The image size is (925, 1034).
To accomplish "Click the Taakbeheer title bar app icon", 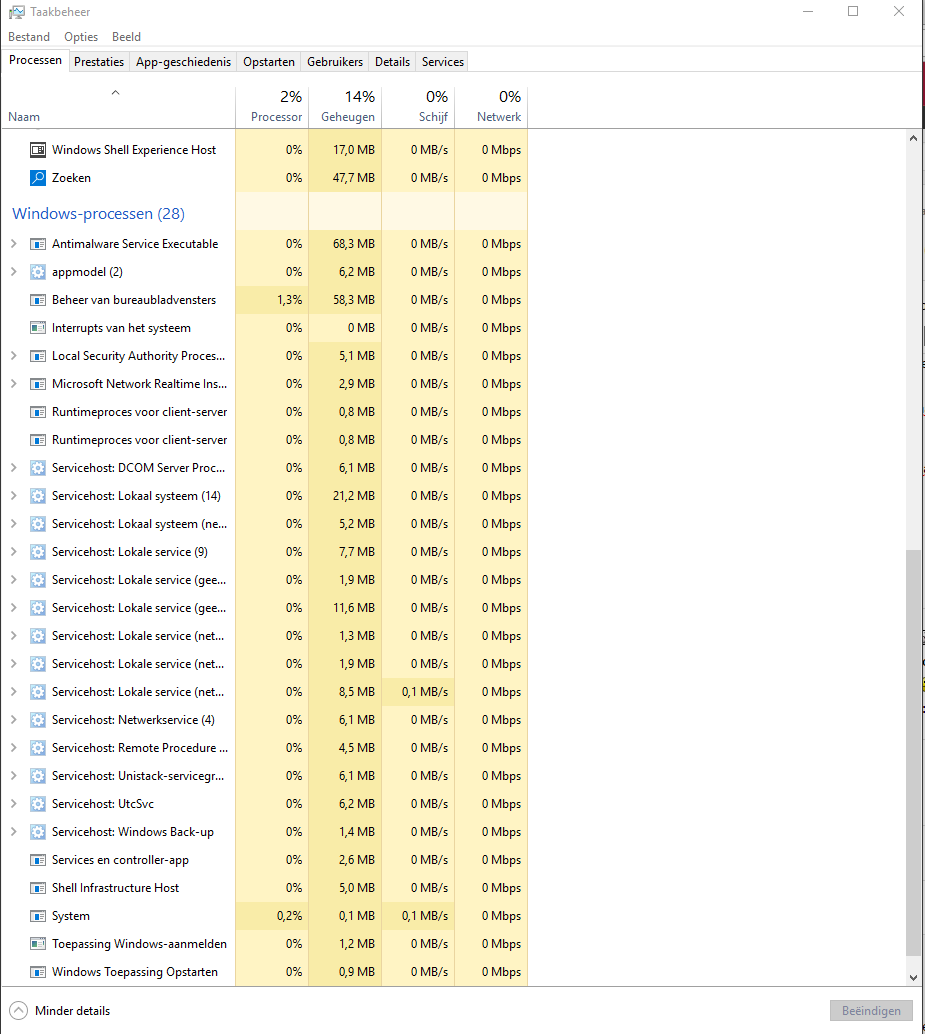I will [16, 12].
